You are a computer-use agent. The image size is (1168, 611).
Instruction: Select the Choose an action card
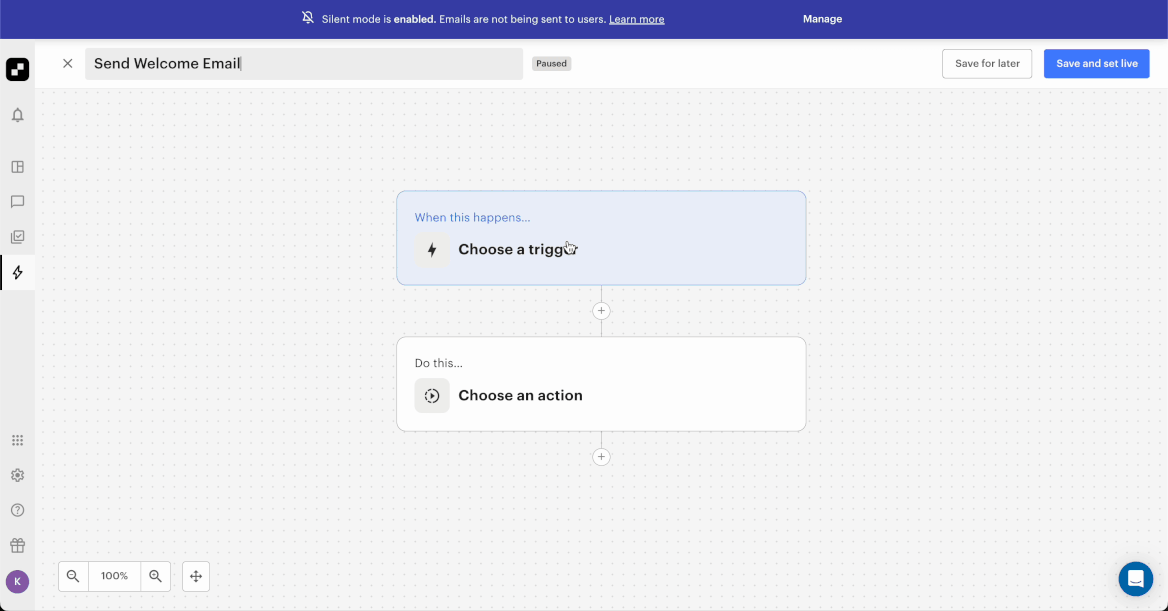pyautogui.click(x=601, y=384)
